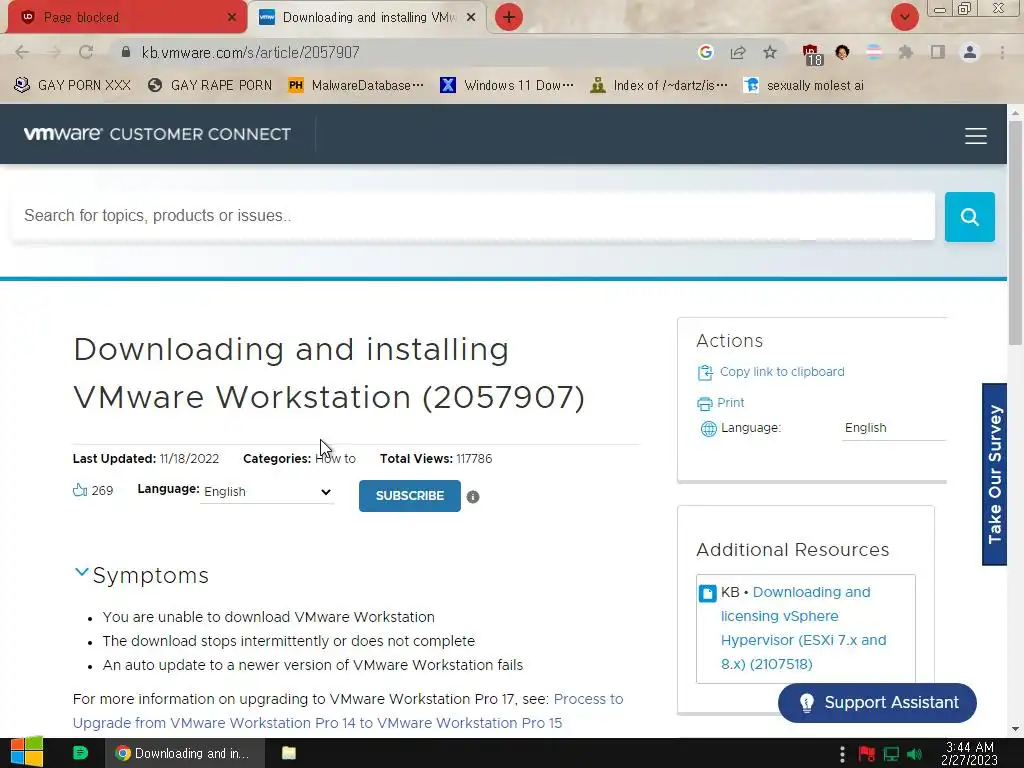
Task: Click the share page icon
Action: tap(738, 52)
